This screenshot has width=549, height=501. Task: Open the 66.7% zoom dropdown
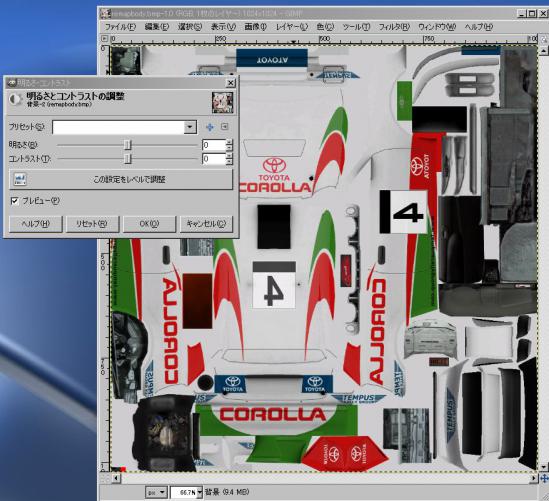tap(199, 492)
